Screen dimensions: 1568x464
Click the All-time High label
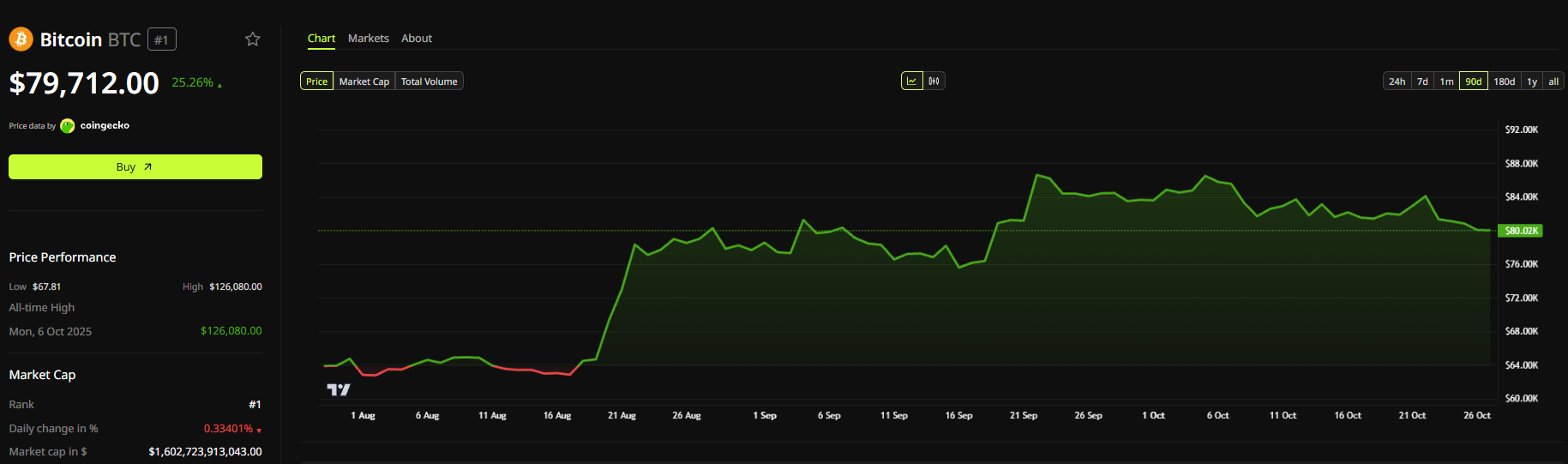point(42,307)
